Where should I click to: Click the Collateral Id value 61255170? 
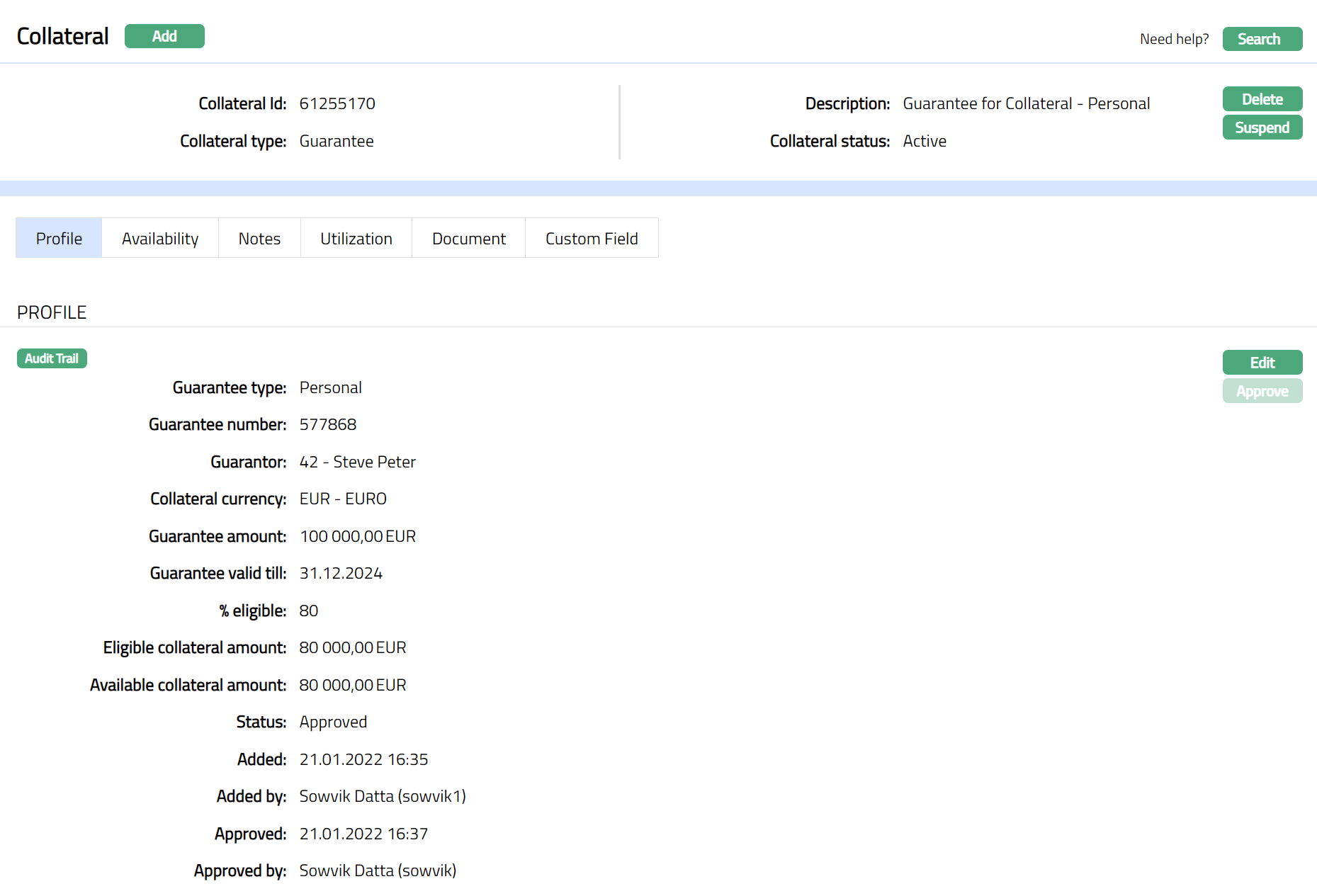click(x=337, y=103)
